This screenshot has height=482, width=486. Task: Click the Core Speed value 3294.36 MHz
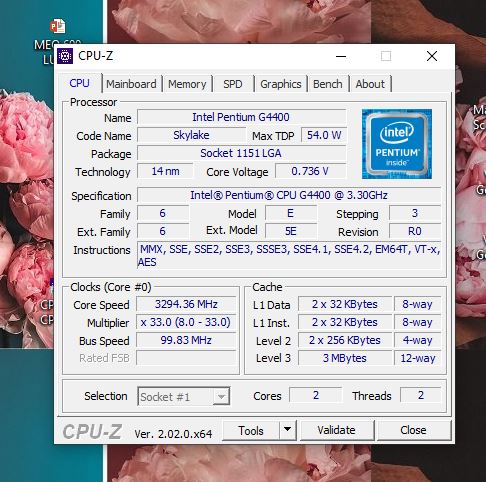point(186,304)
